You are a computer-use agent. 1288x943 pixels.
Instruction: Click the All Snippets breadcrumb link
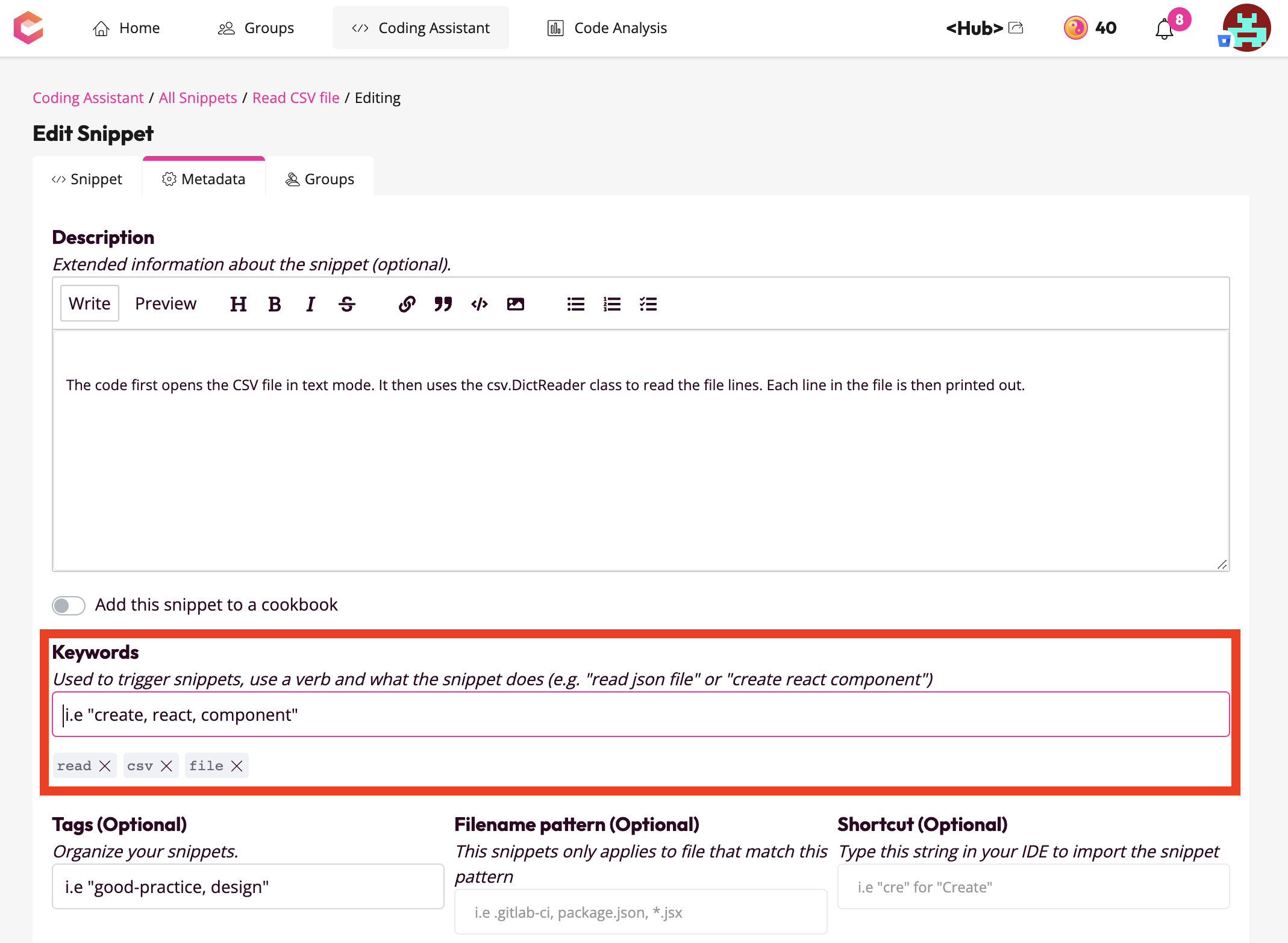point(196,97)
